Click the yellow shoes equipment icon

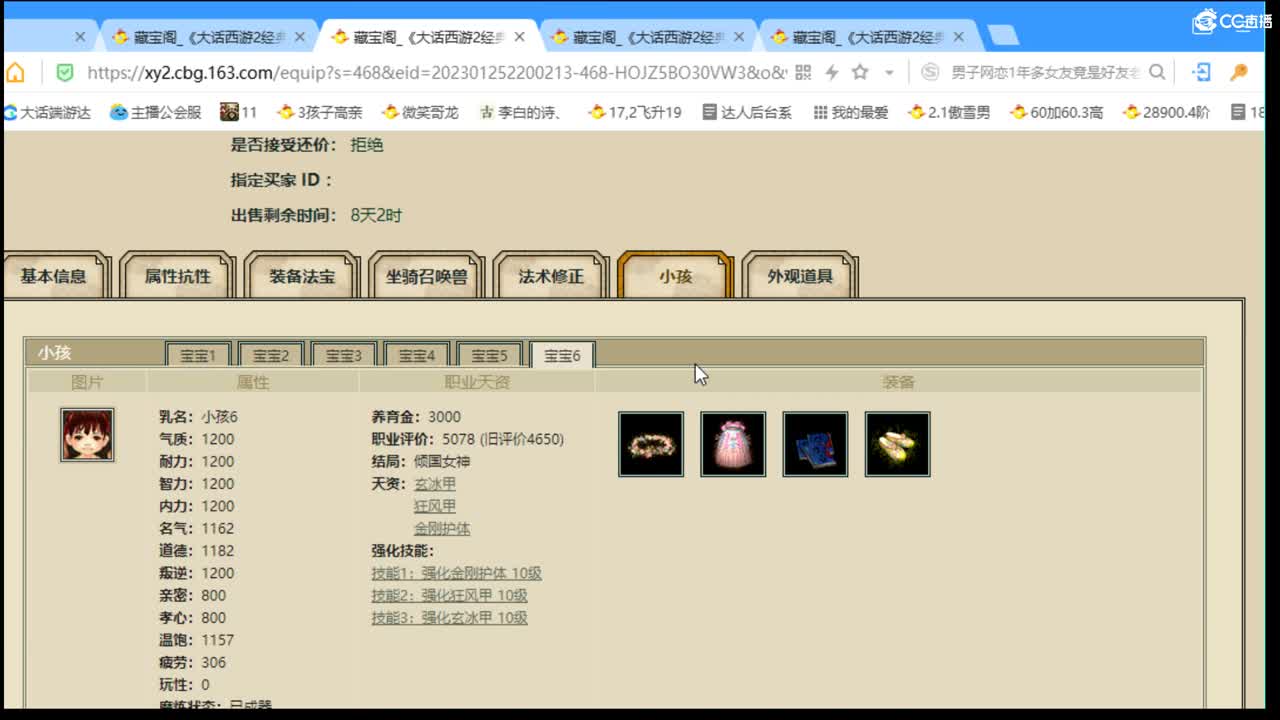click(898, 444)
